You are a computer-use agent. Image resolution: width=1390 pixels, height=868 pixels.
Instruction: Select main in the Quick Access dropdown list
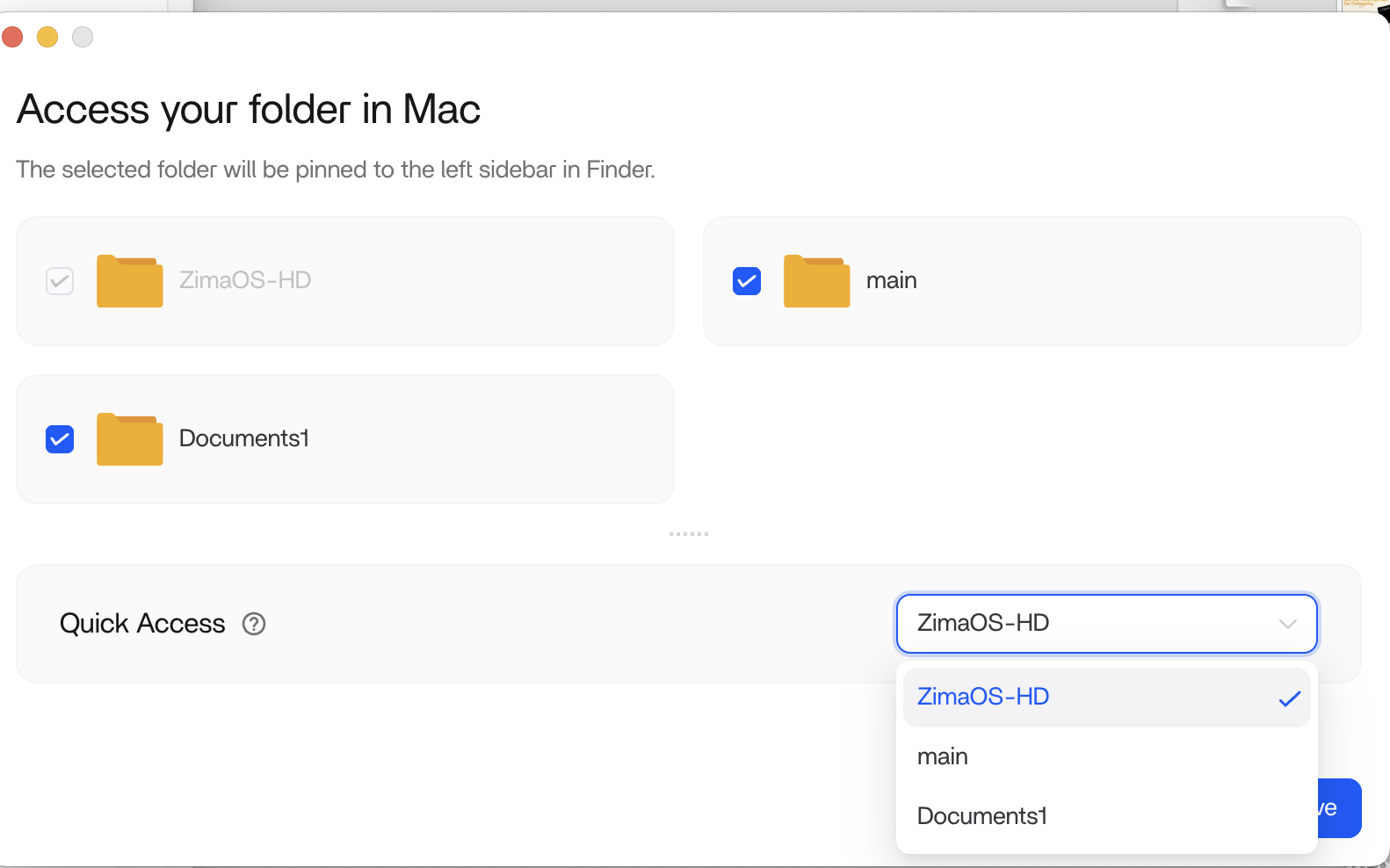click(943, 756)
